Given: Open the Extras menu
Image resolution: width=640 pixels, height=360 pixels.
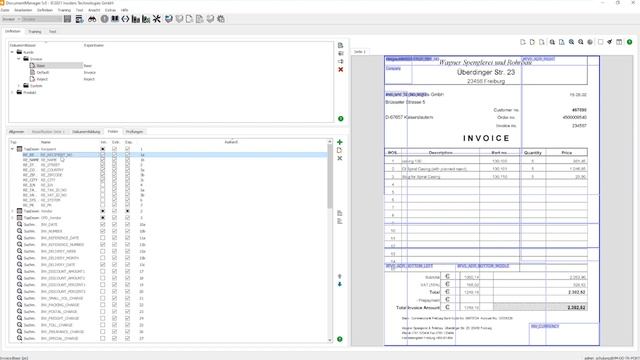Looking at the screenshot, I should [110, 10].
